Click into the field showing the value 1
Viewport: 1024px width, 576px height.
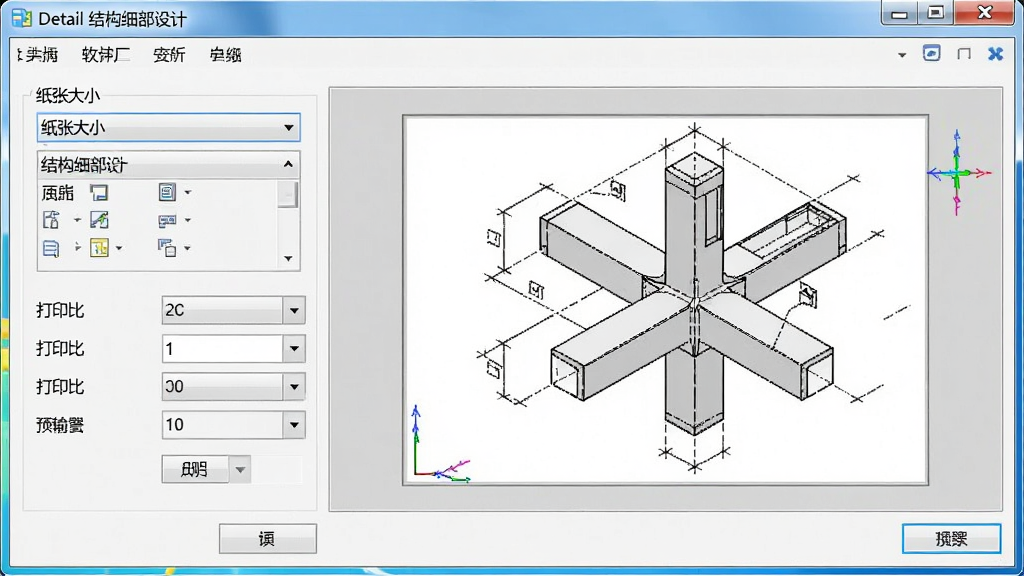tap(223, 349)
